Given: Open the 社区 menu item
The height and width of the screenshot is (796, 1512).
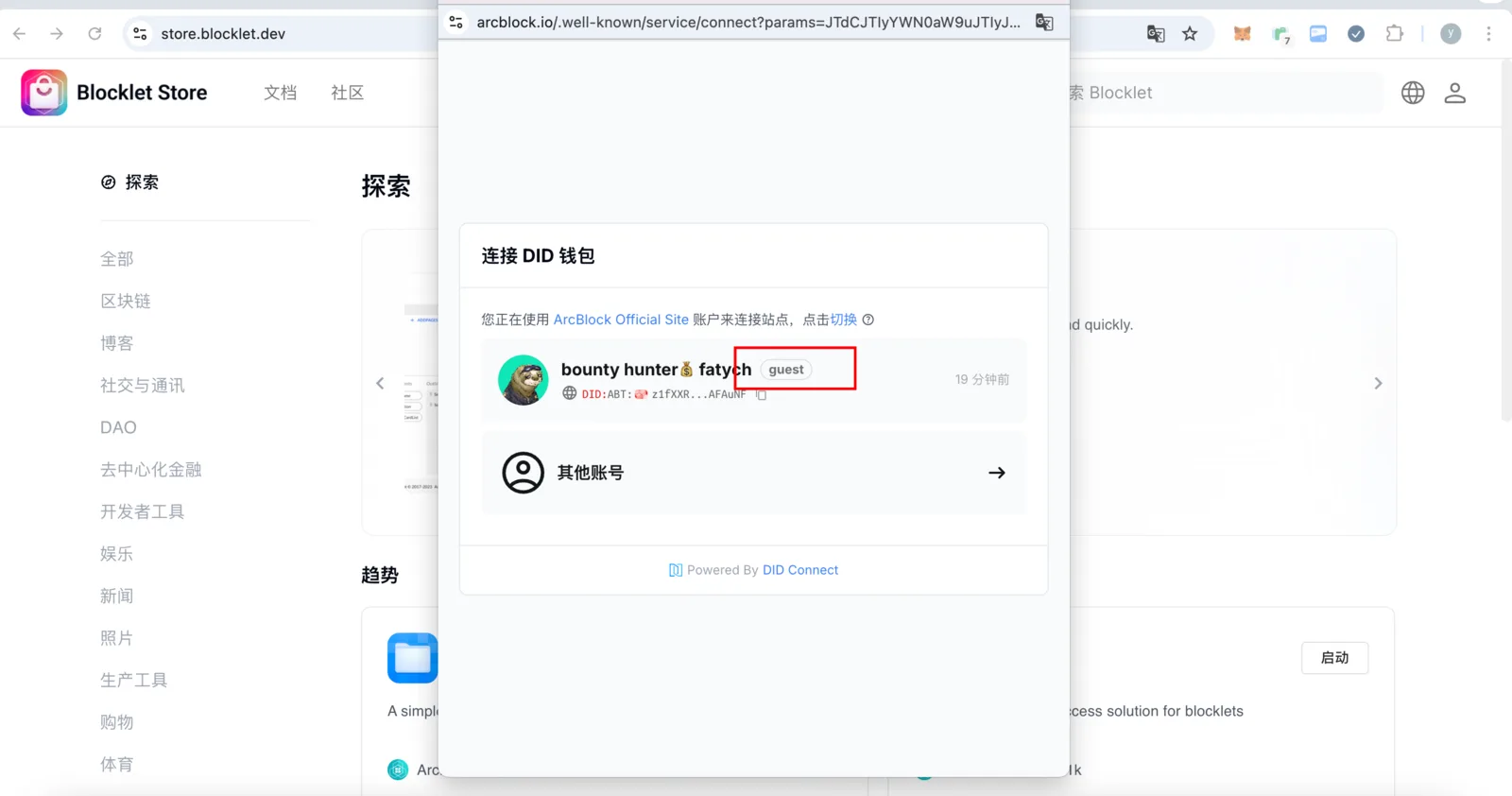Looking at the screenshot, I should [x=347, y=93].
